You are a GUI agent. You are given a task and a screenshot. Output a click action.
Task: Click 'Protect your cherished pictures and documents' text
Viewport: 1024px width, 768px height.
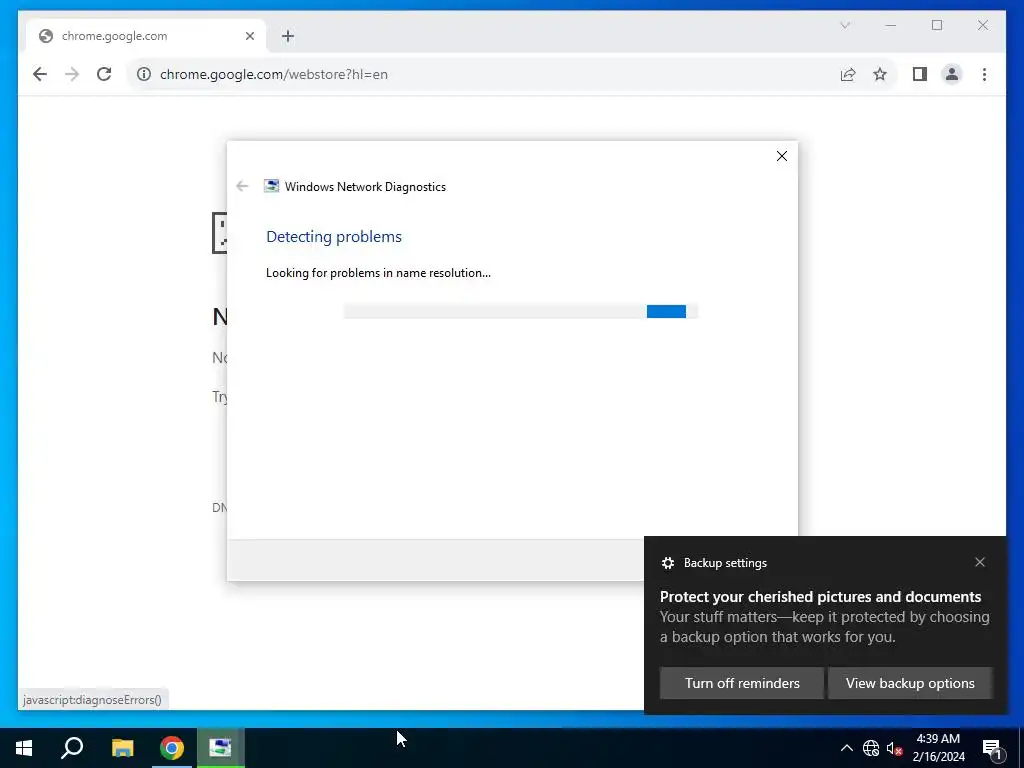pyautogui.click(x=820, y=597)
